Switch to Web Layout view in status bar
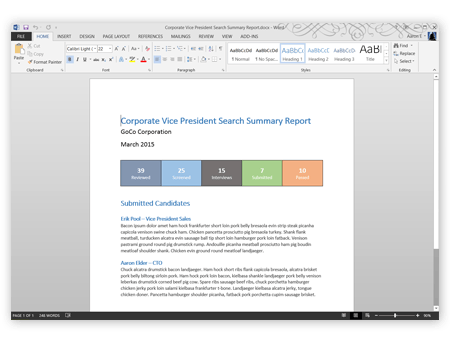Image resolution: width=450 pixels, height=360 pixels. [367, 315]
